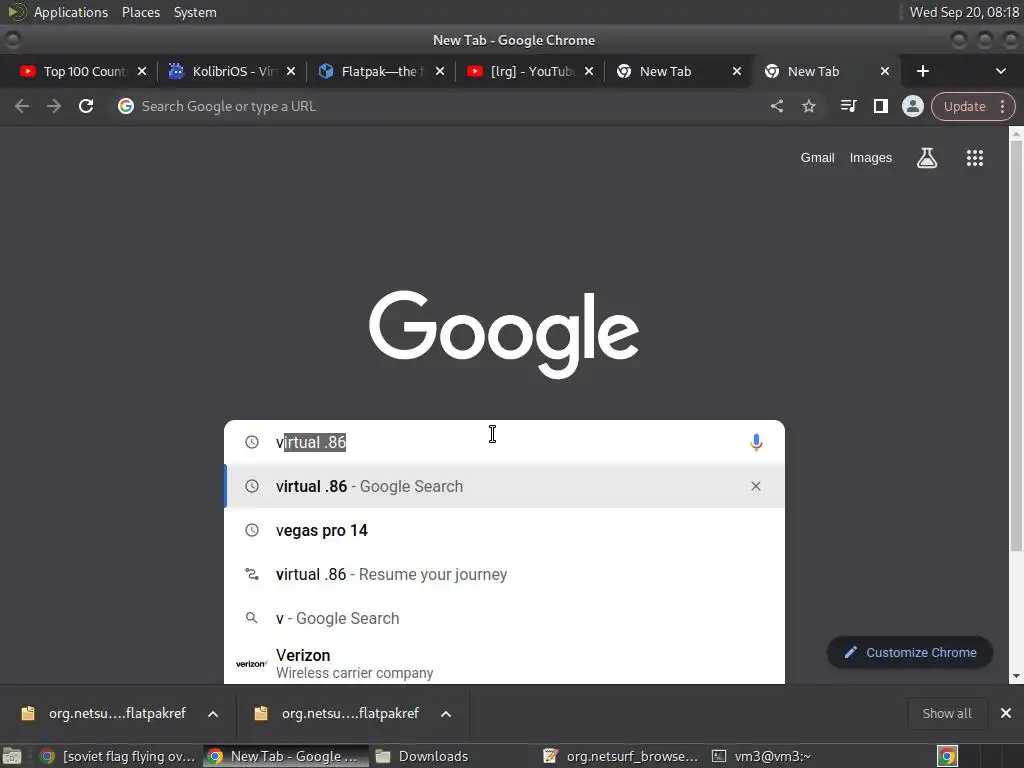Open the profile avatar menu
Viewport: 1024px width, 768px height.
pos(912,106)
